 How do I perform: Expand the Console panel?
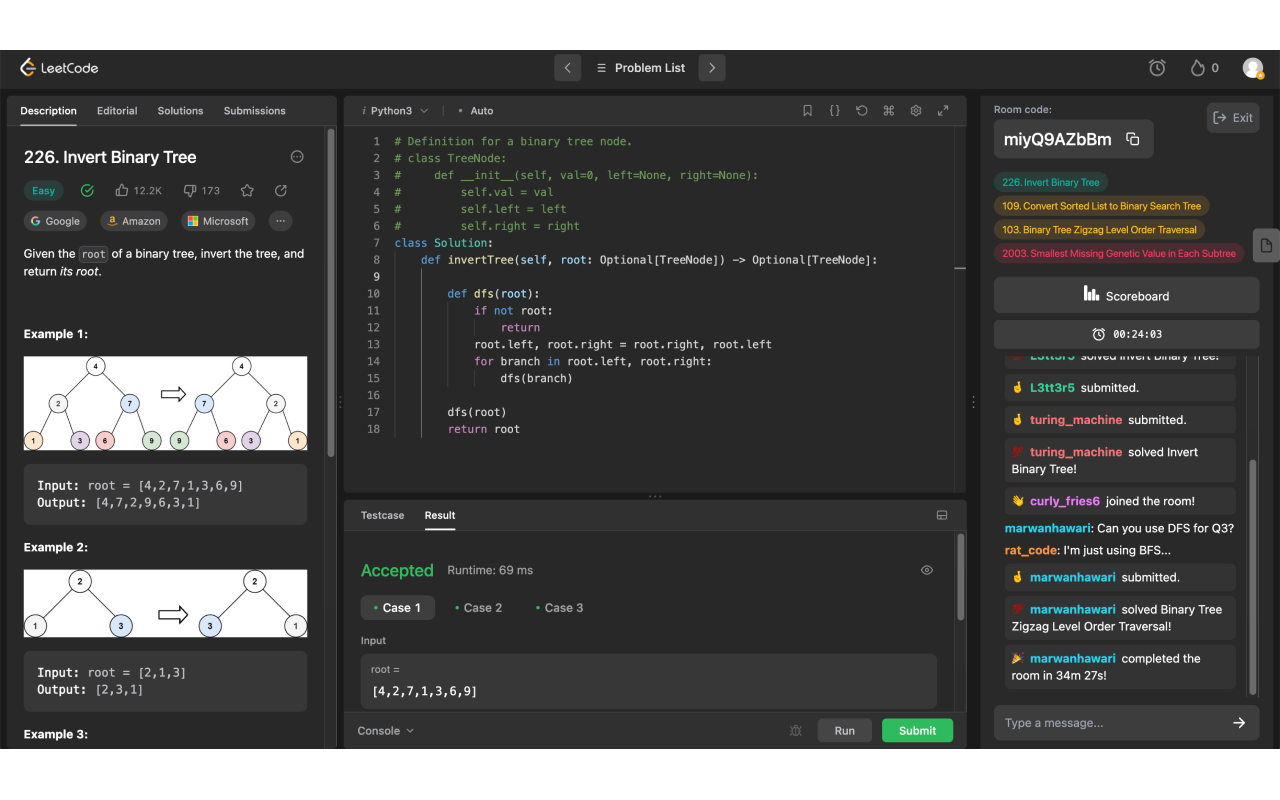[385, 731]
